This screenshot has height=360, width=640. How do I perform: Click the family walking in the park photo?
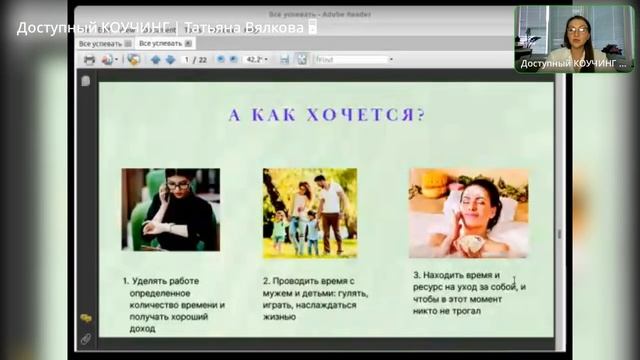click(310, 213)
